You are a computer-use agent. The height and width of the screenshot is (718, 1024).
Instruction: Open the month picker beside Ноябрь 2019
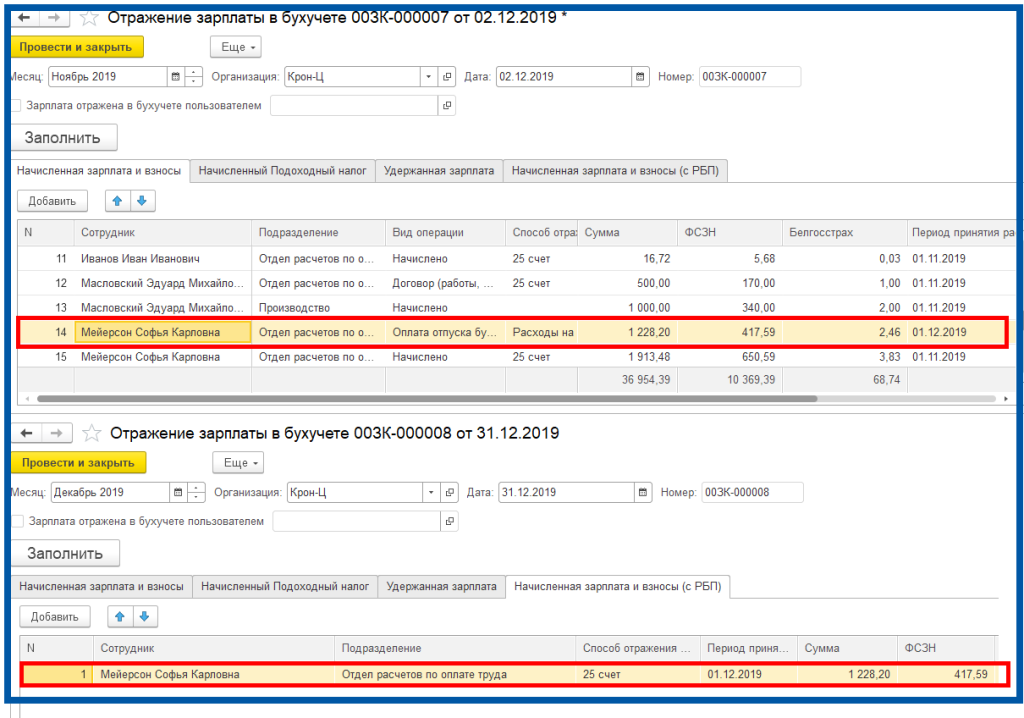176,77
